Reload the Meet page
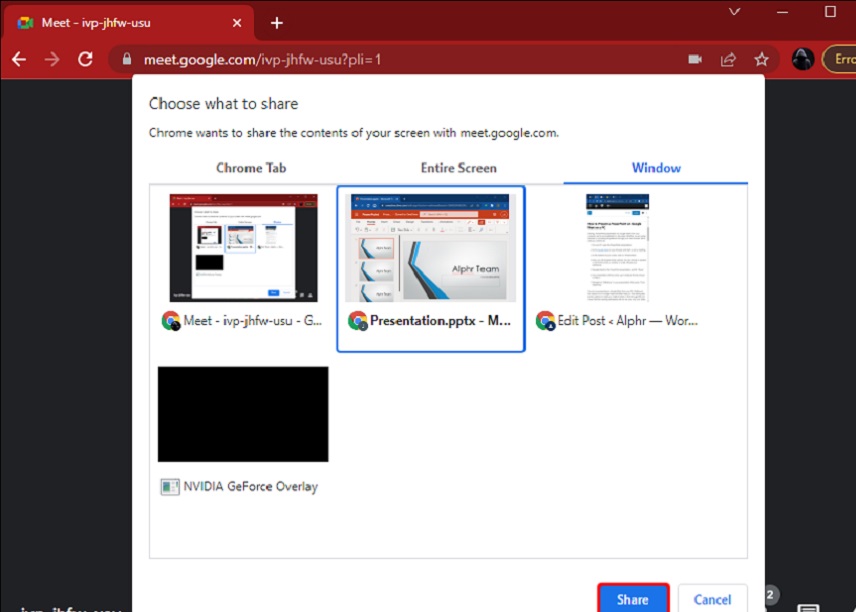856x612 pixels. pyautogui.click(x=85, y=59)
